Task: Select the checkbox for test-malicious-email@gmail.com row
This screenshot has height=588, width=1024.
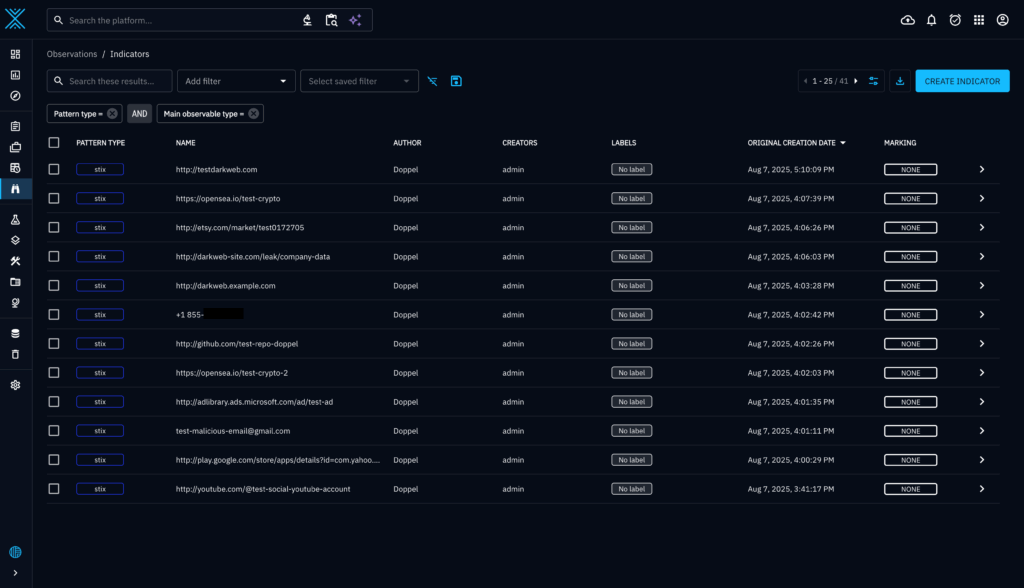Action: pos(54,431)
